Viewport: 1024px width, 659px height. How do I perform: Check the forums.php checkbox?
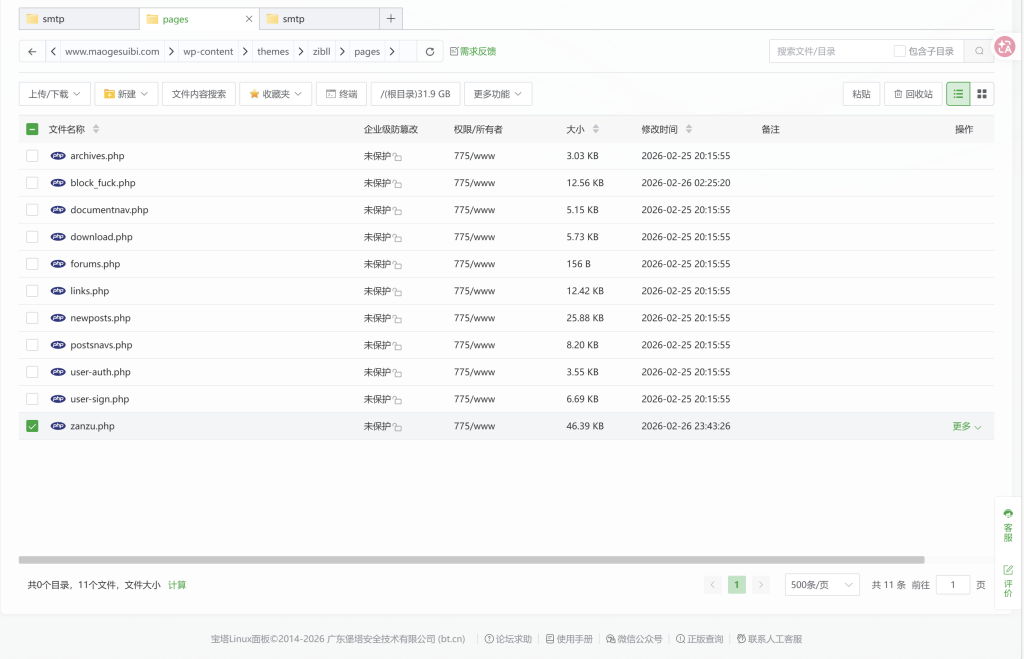32,264
